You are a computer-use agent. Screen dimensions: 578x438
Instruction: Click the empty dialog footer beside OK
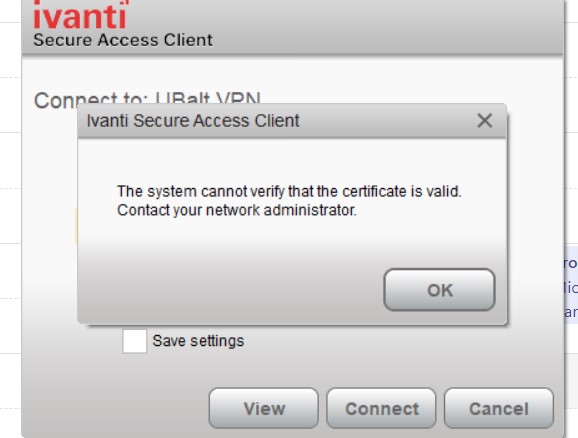[x=229, y=290]
